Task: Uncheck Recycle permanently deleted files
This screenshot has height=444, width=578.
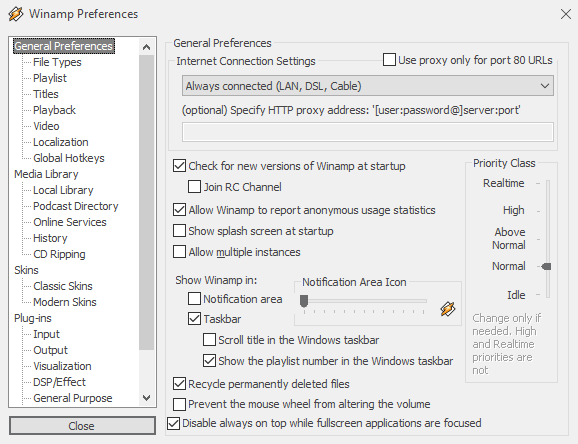Action: pyautogui.click(x=180, y=384)
